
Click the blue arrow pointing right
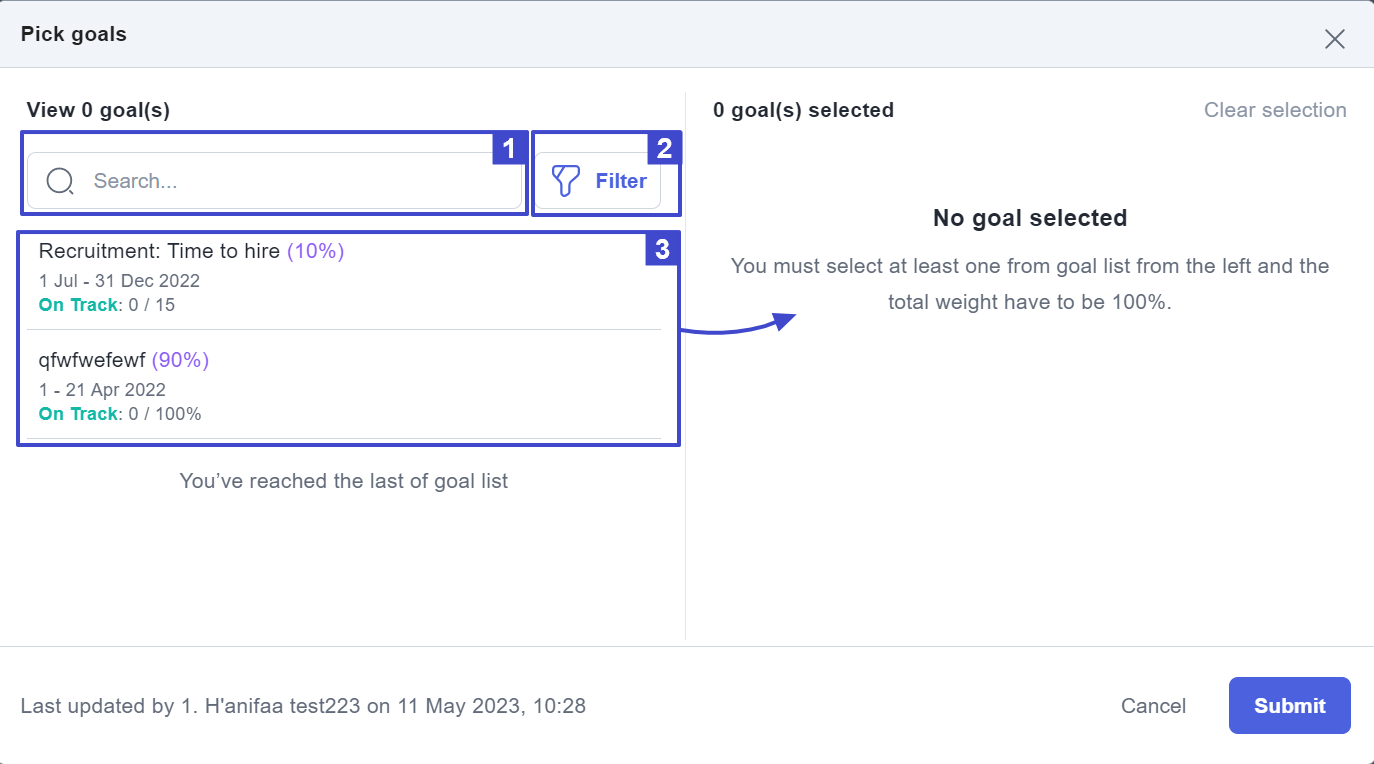(x=738, y=323)
